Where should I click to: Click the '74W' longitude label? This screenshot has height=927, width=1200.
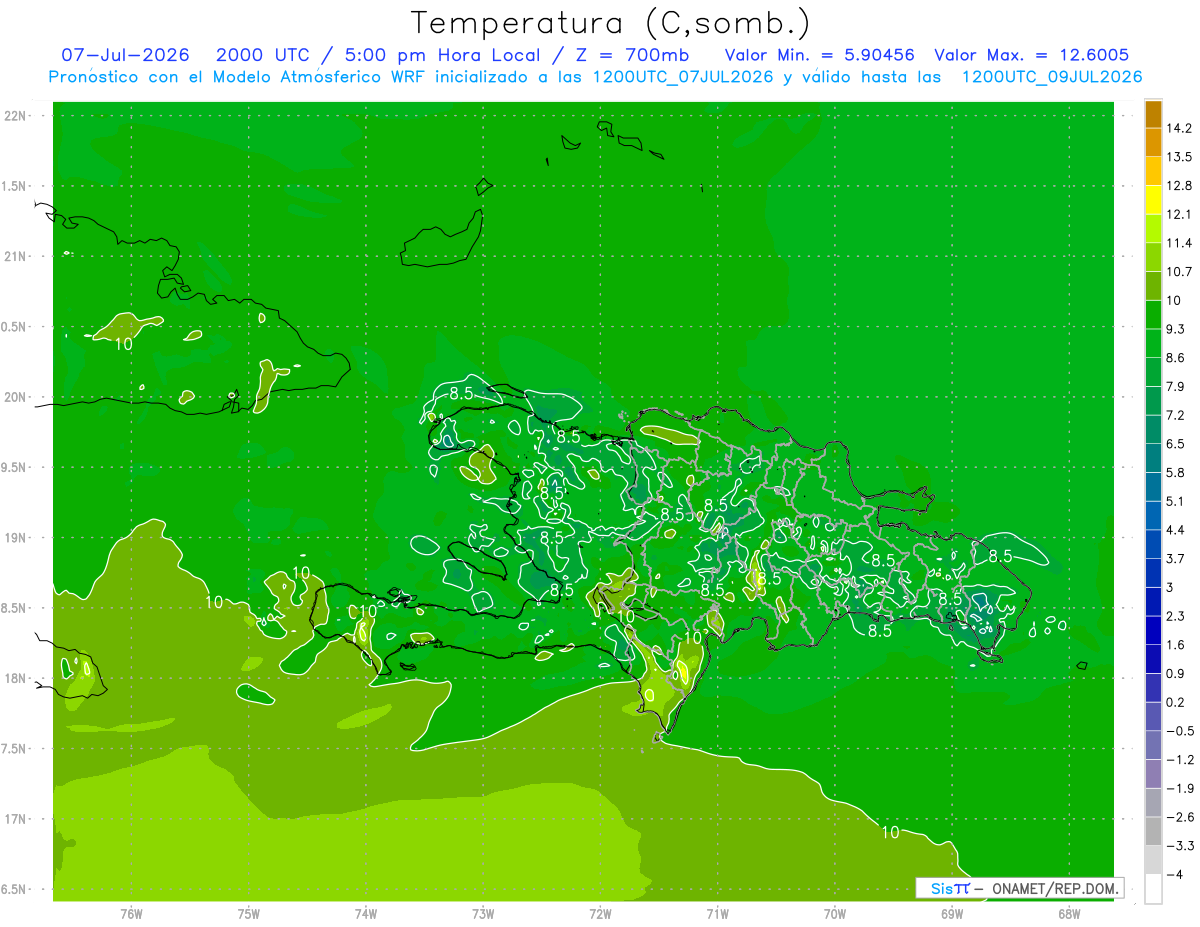(365, 914)
